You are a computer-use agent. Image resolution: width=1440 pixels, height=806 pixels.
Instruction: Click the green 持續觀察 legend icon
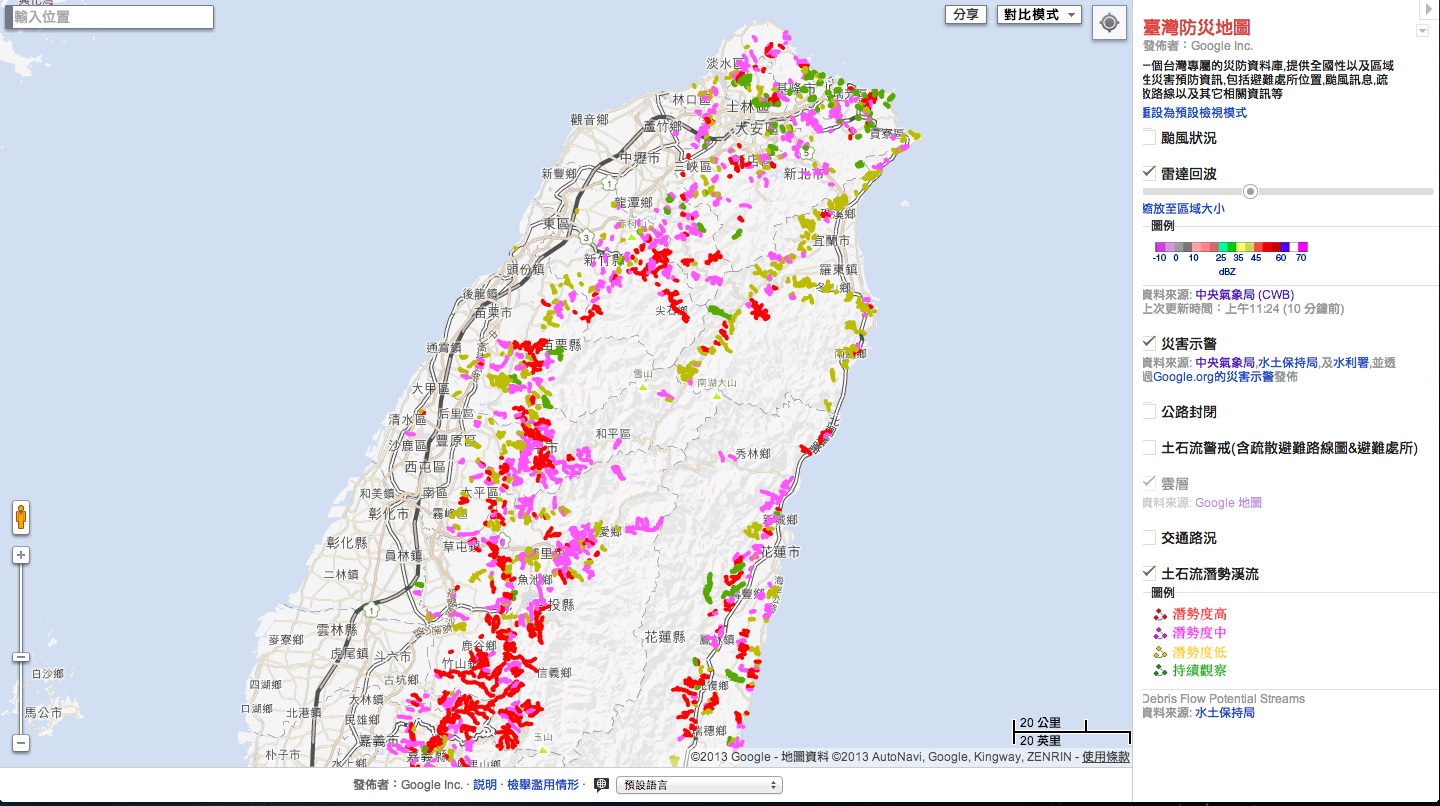[1159, 671]
